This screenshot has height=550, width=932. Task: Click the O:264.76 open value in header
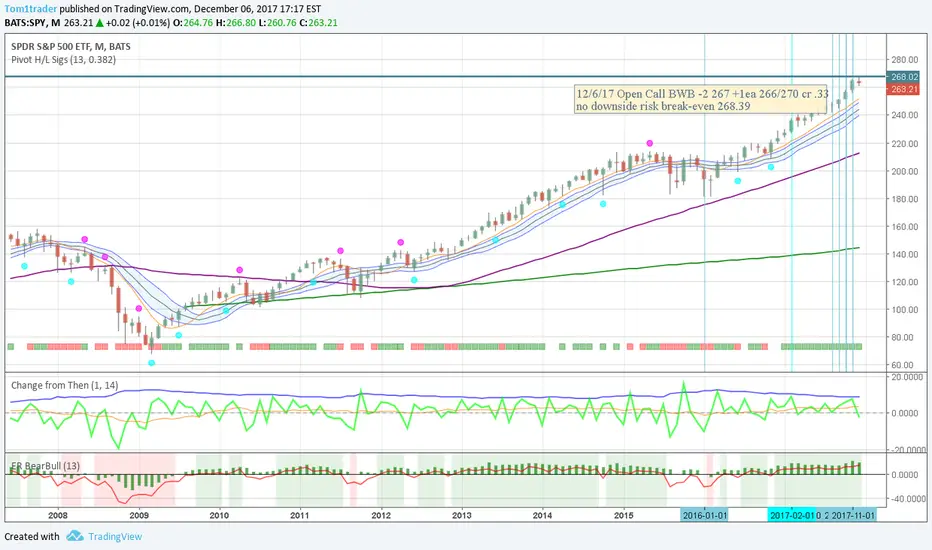[193, 23]
